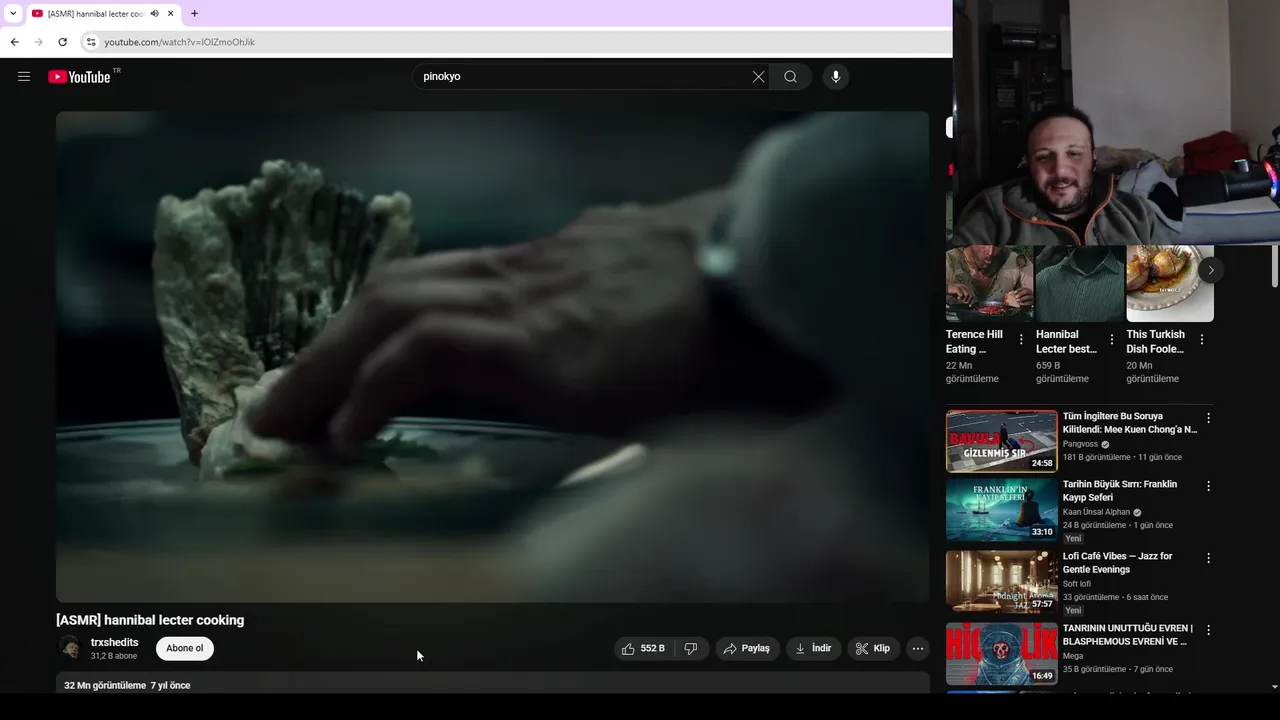Open the Pangvoss channel name
This screenshot has width=1280, height=720.
coord(1080,444)
